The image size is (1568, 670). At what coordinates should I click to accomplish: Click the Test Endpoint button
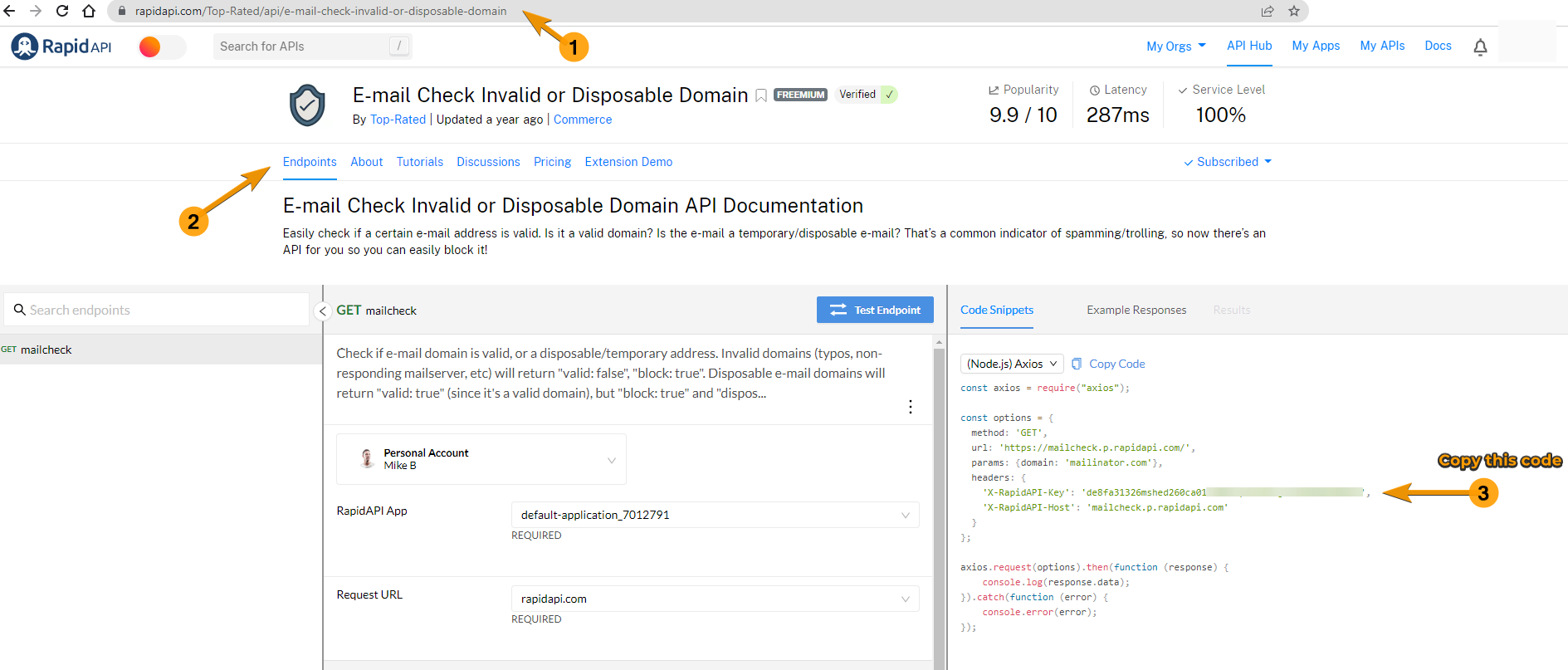pyautogui.click(x=875, y=310)
